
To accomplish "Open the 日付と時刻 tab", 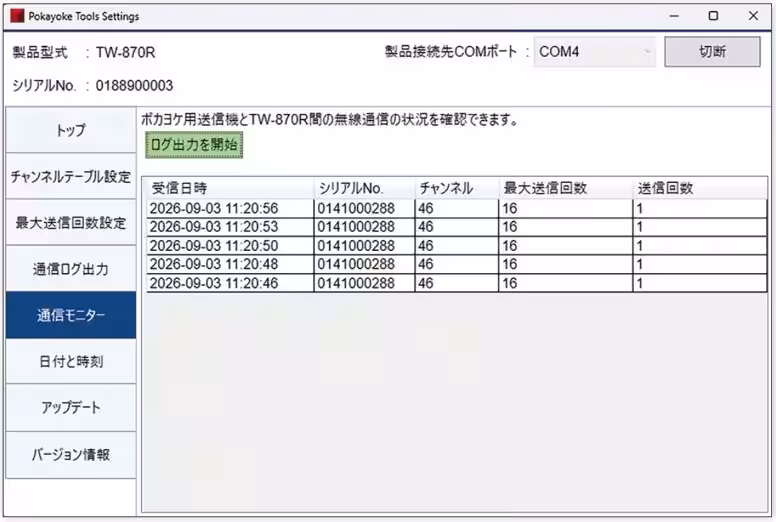I will (x=71, y=362).
